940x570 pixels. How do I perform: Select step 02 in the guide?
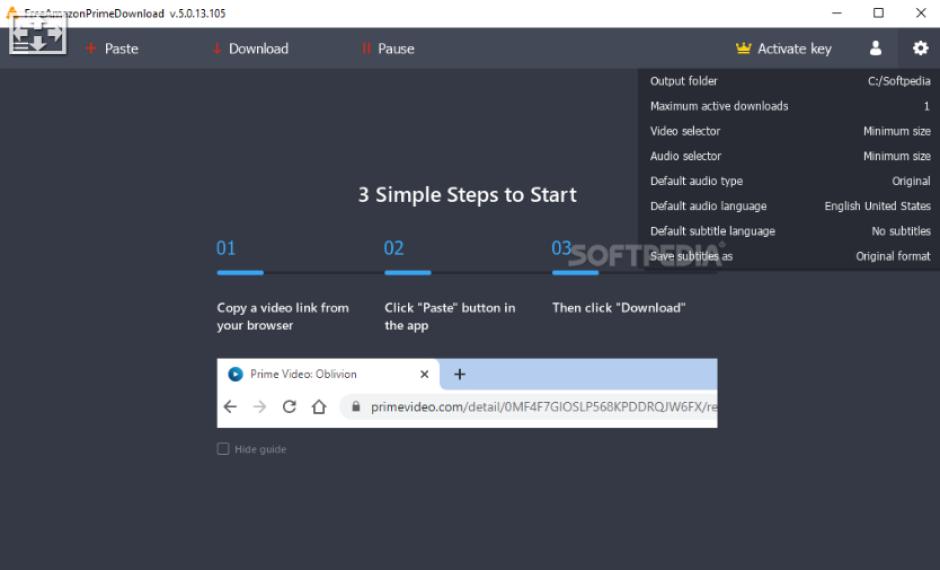[394, 248]
